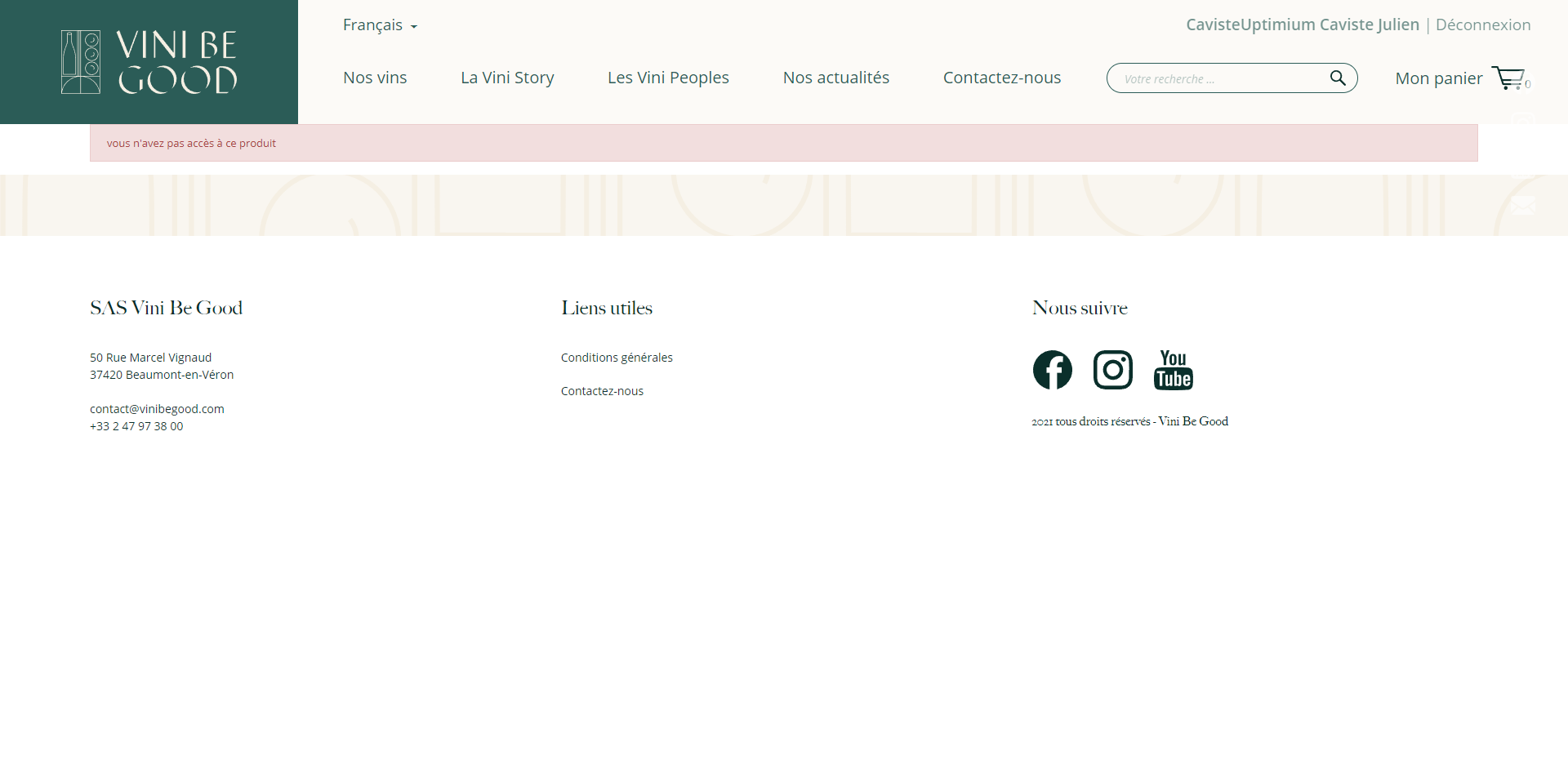Open the CavisteUptimium Caviste Julien account link

(x=1303, y=24)
